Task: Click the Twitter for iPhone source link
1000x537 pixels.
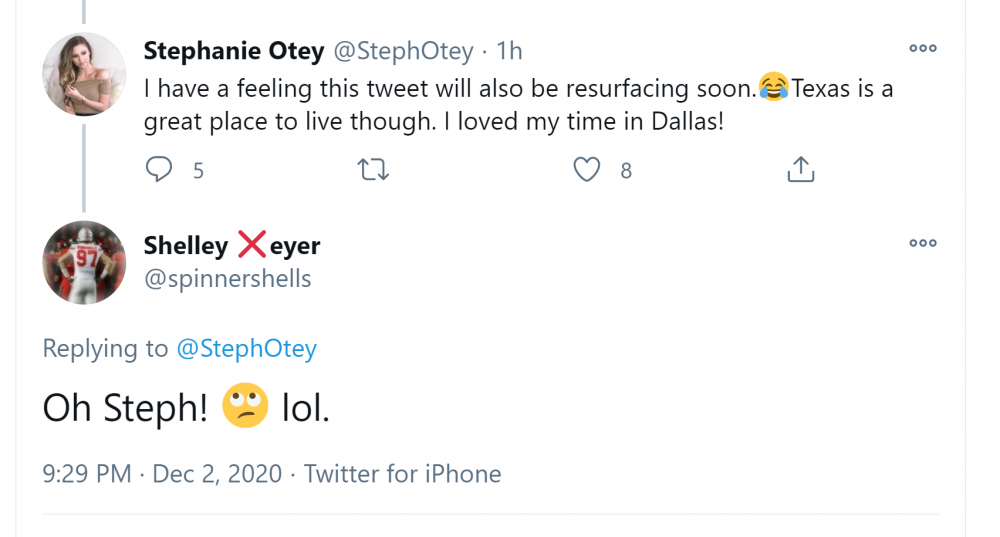Action: coord(402,473)
